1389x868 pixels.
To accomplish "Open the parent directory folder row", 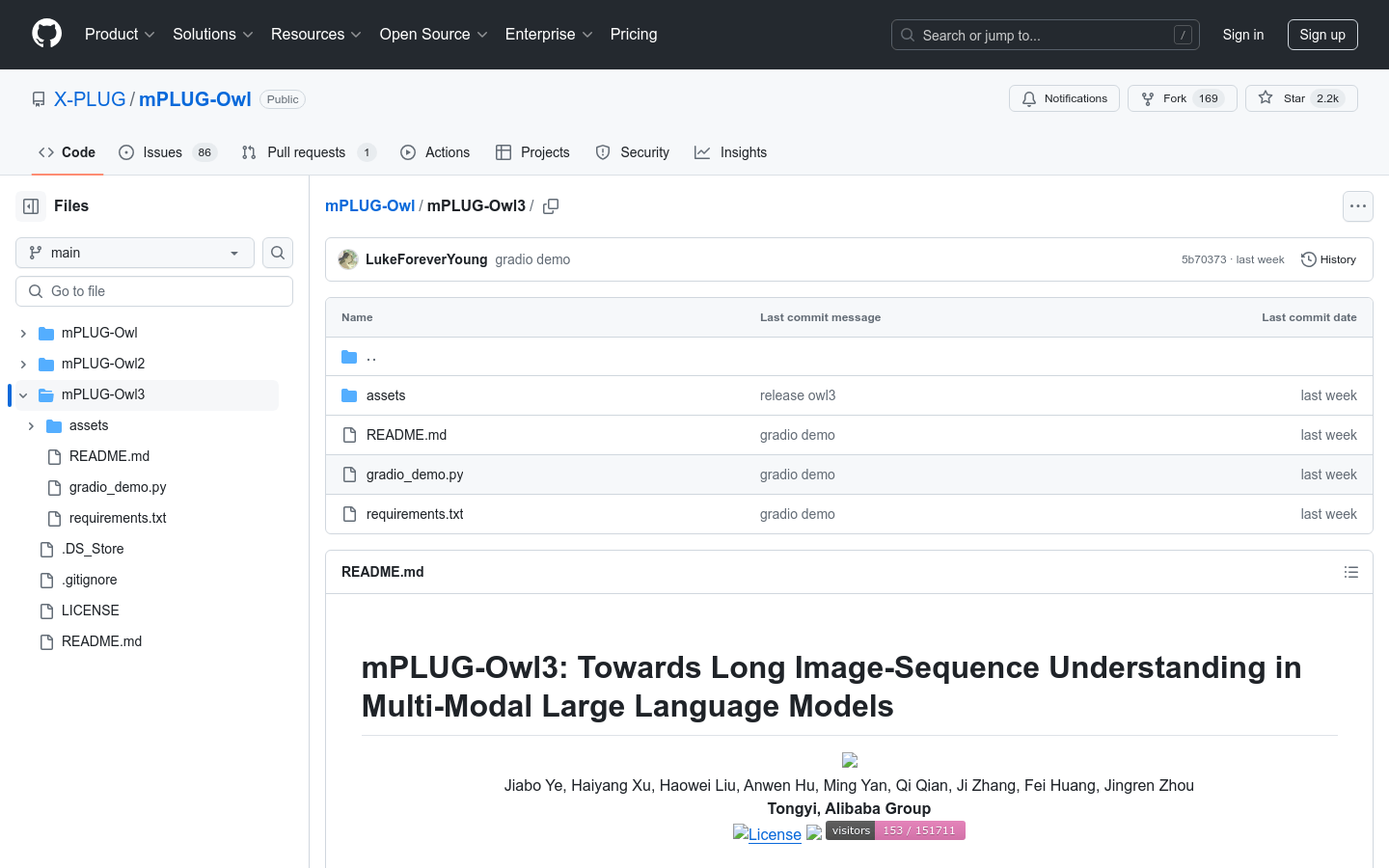I will point(849,357).
